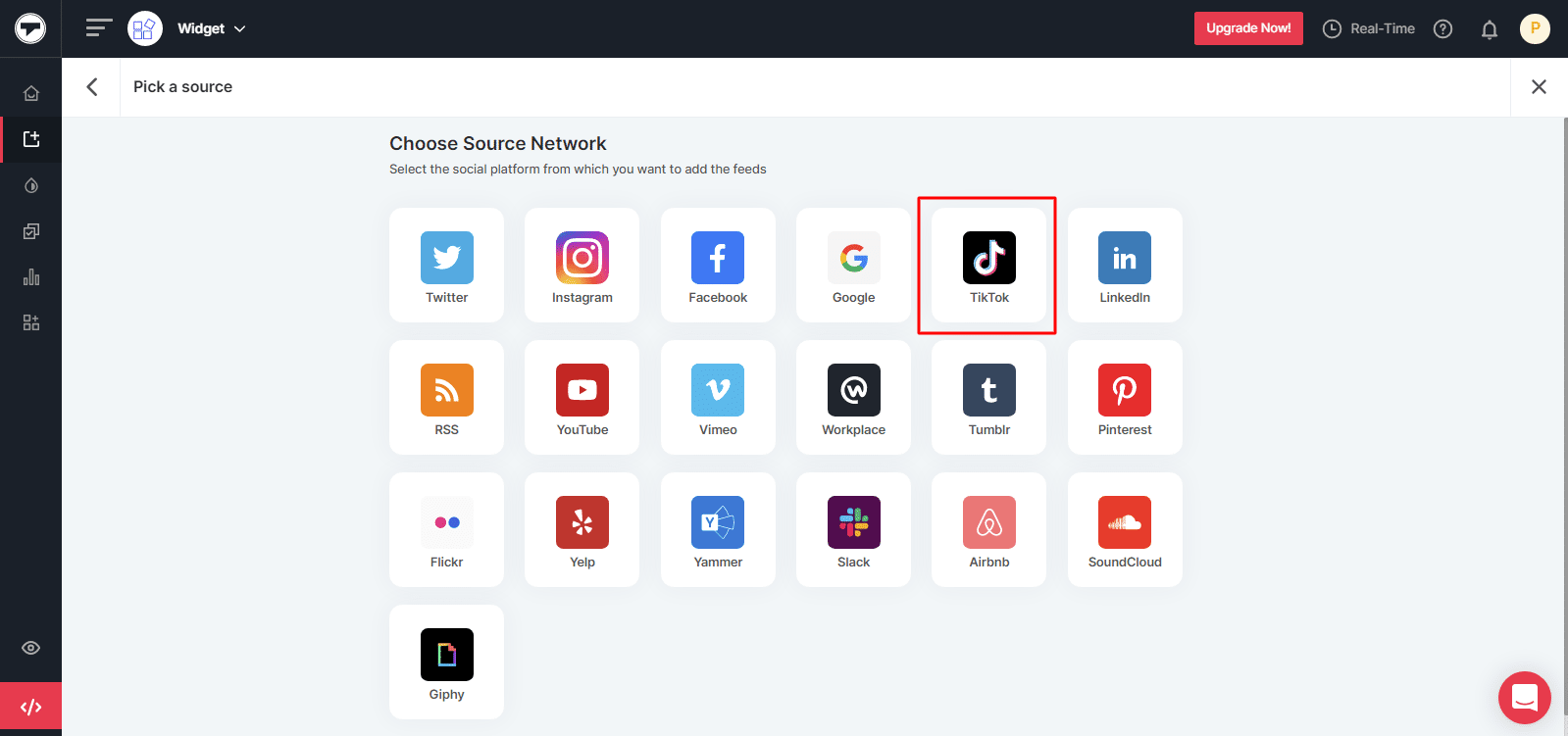Open the notifications bell

click(x=1489, y=29)
